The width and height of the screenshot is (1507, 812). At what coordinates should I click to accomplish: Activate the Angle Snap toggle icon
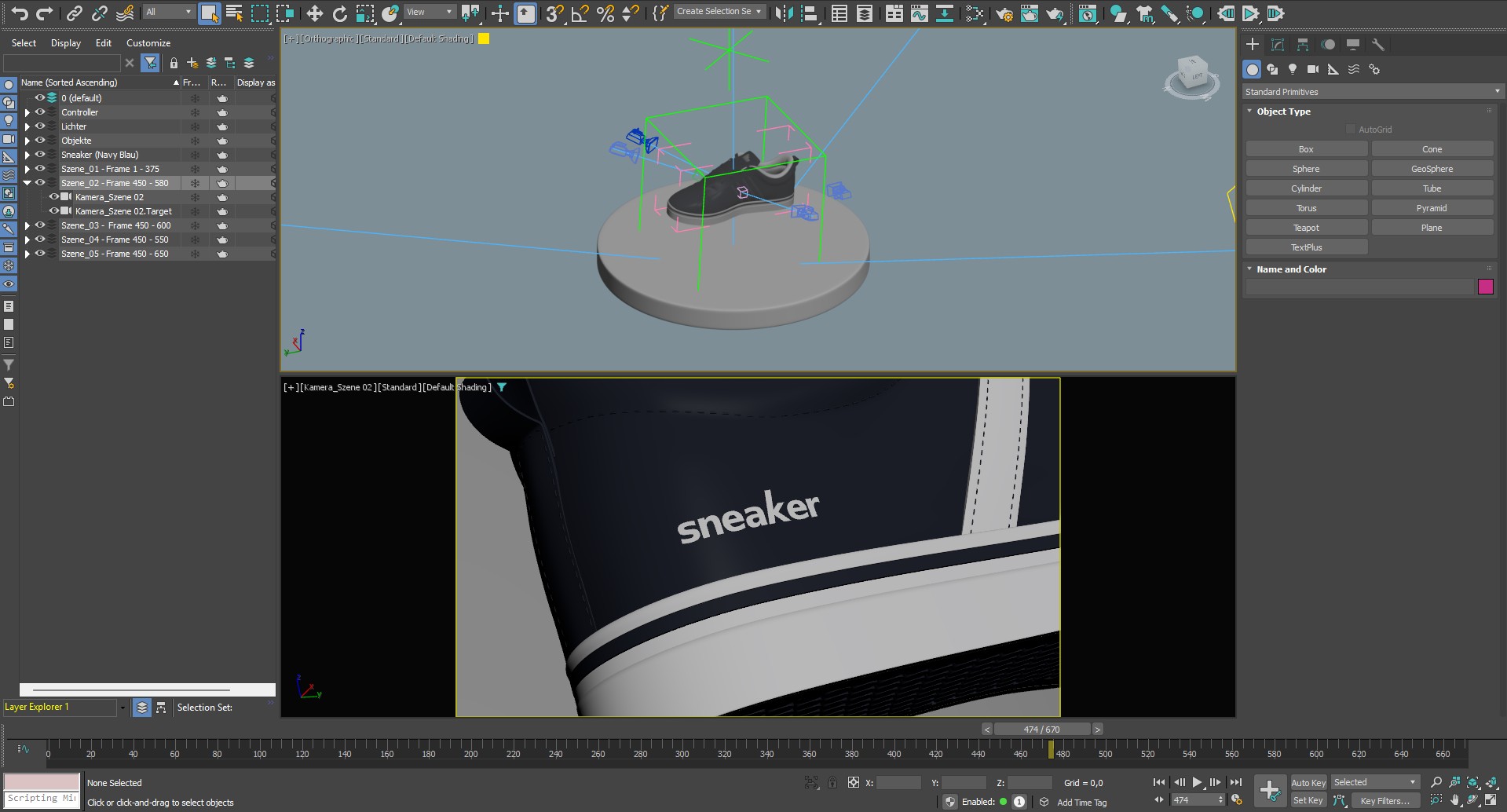[x=580, y=13]
